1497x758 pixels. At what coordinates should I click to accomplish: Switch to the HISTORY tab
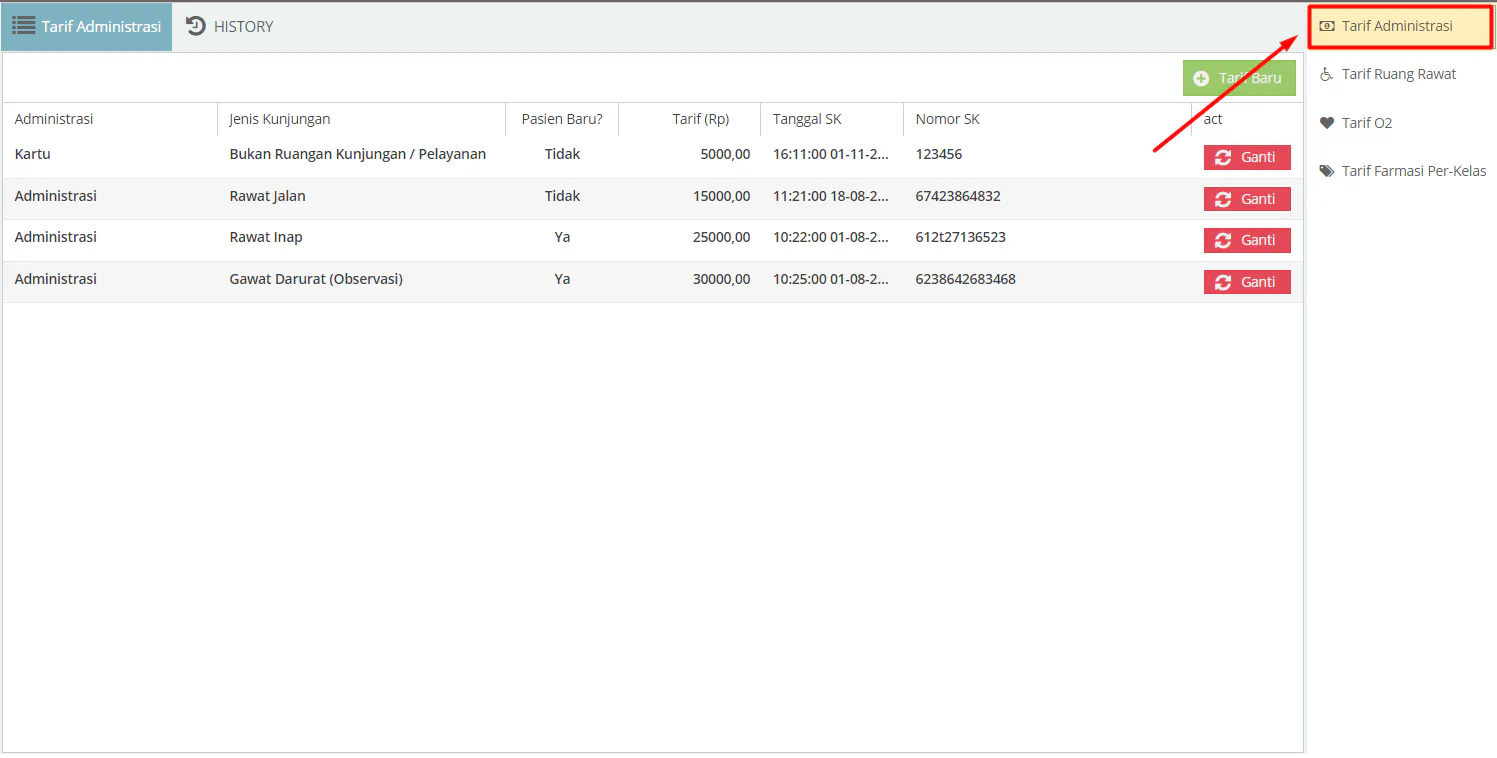[x=229, y=27]
